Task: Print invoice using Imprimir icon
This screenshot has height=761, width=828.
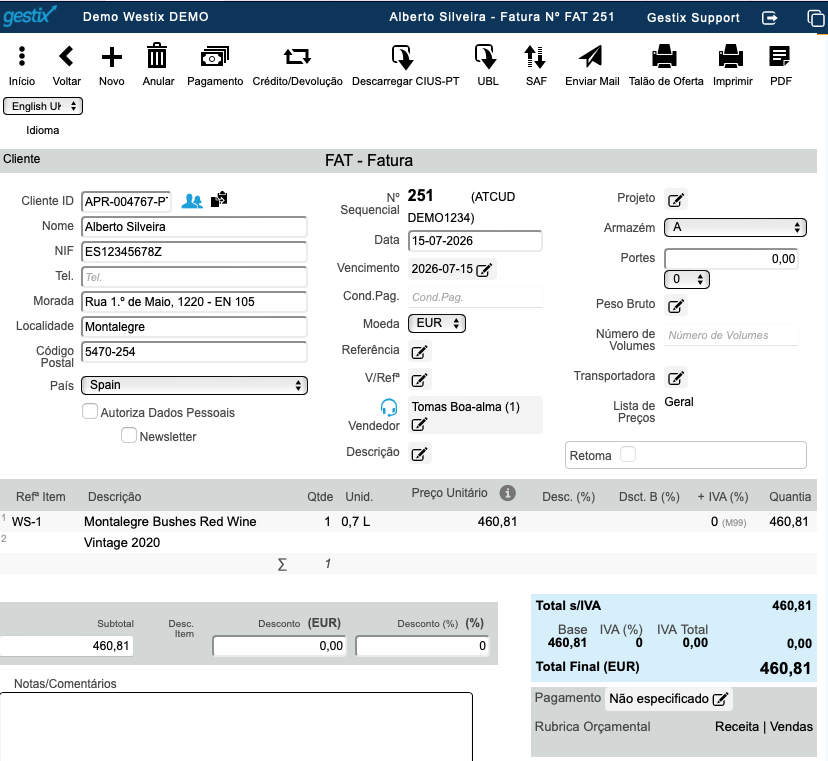Action: pos(731,57)
